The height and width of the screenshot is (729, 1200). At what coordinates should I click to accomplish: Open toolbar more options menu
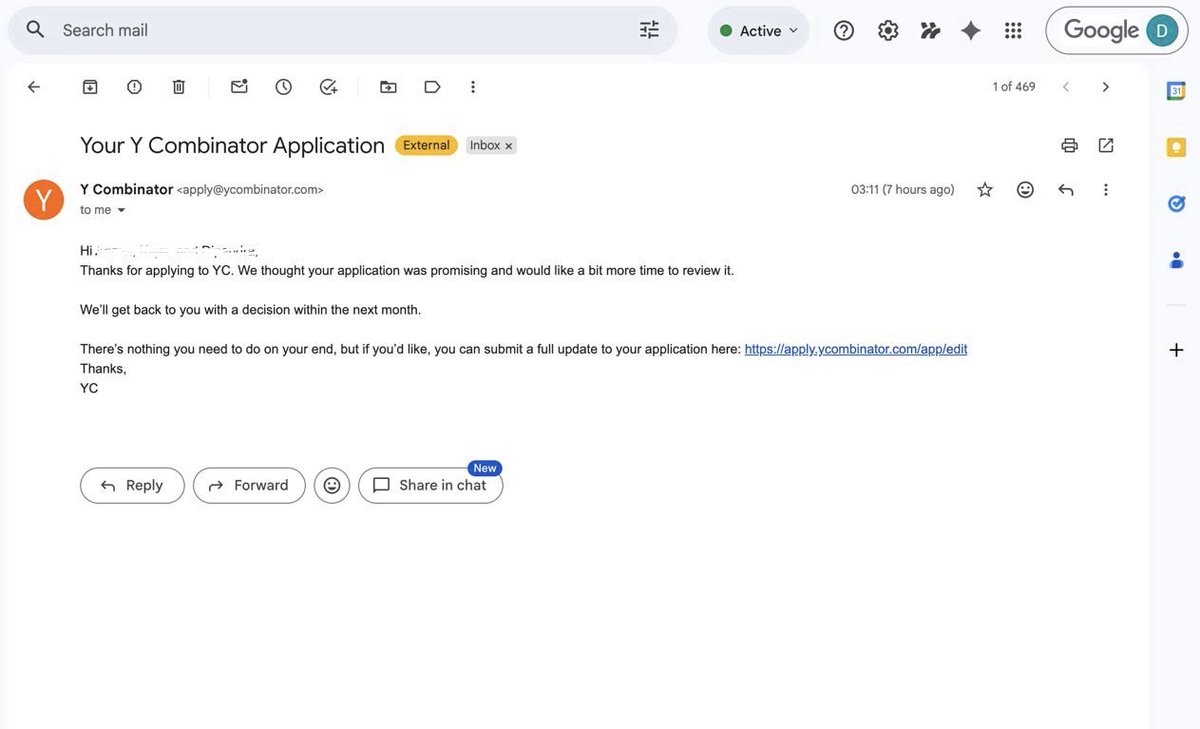[x=473, y=87]
